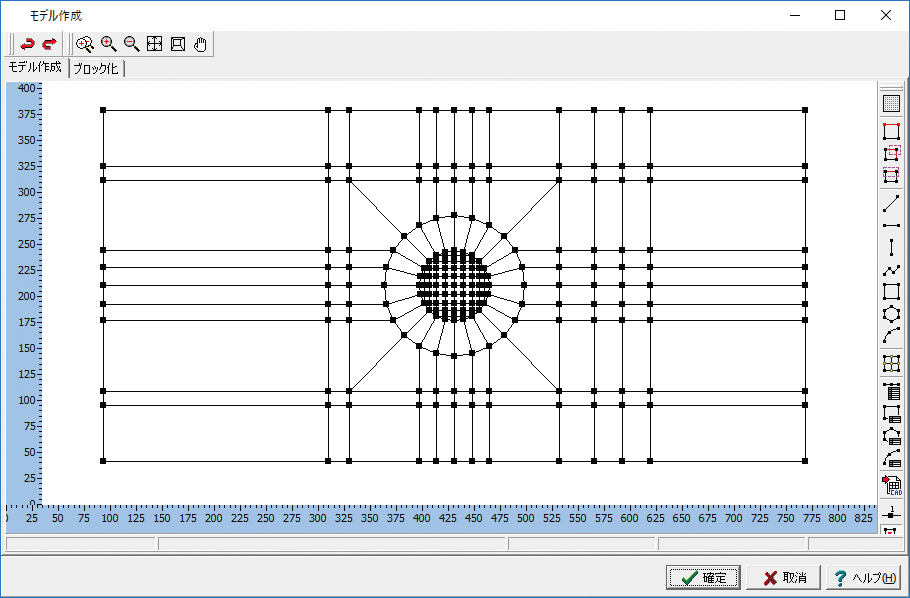Select the zoom window (double magnifier) tool
910x598 pixels.
click(x=85, y=44)
